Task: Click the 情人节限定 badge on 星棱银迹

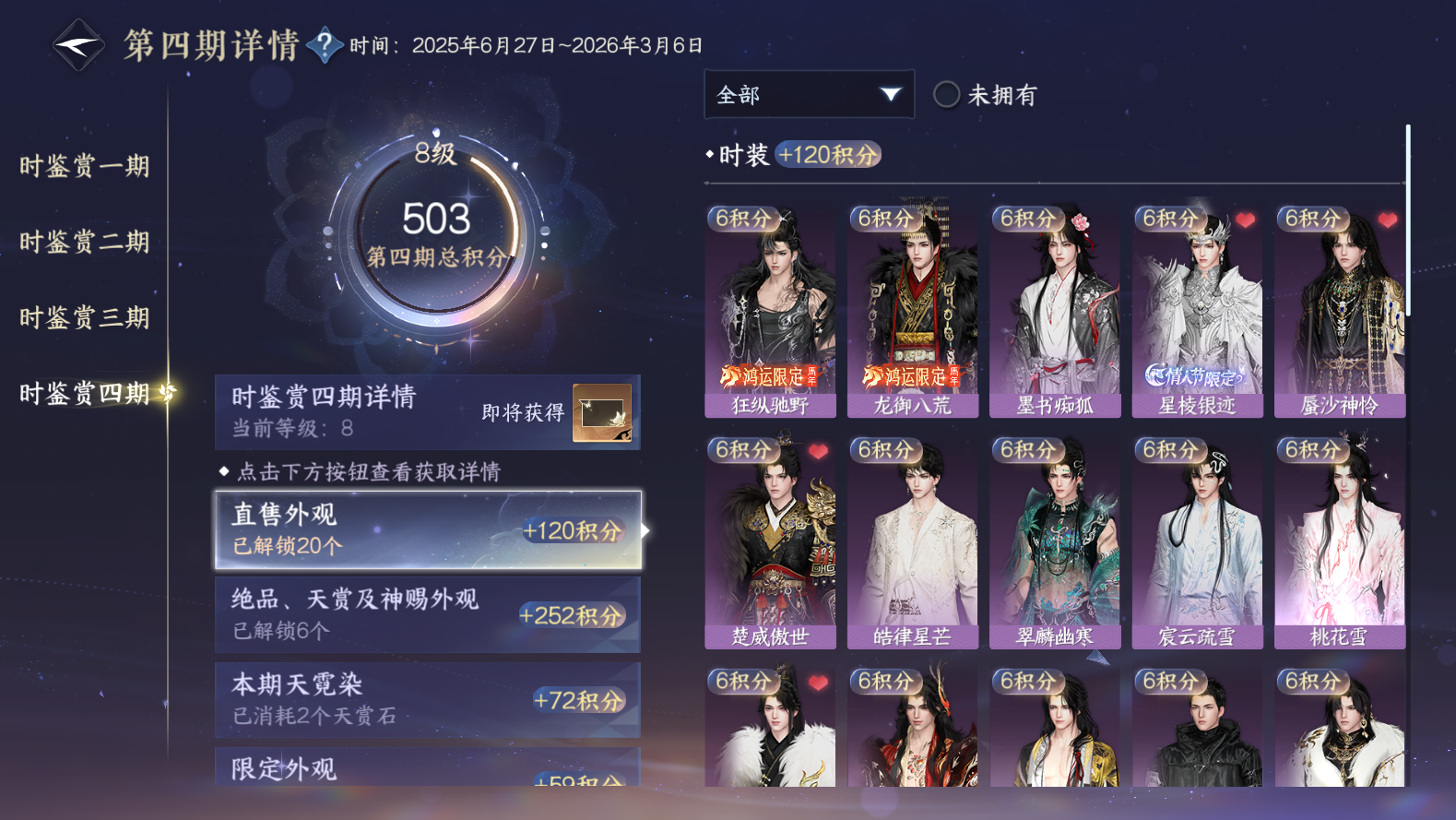Action: click(x=1193, y=376)
